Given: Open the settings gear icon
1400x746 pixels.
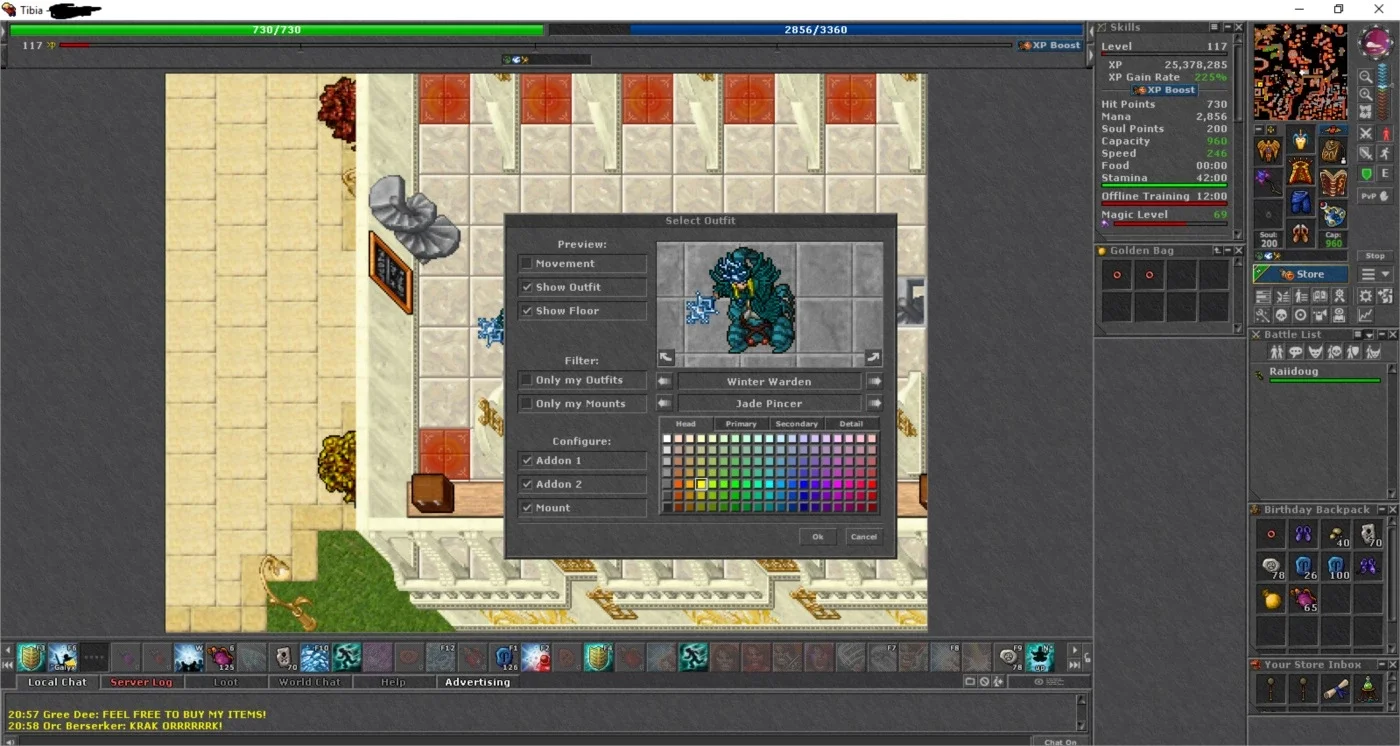Looking at the screenshot, I should (1365, 296).
